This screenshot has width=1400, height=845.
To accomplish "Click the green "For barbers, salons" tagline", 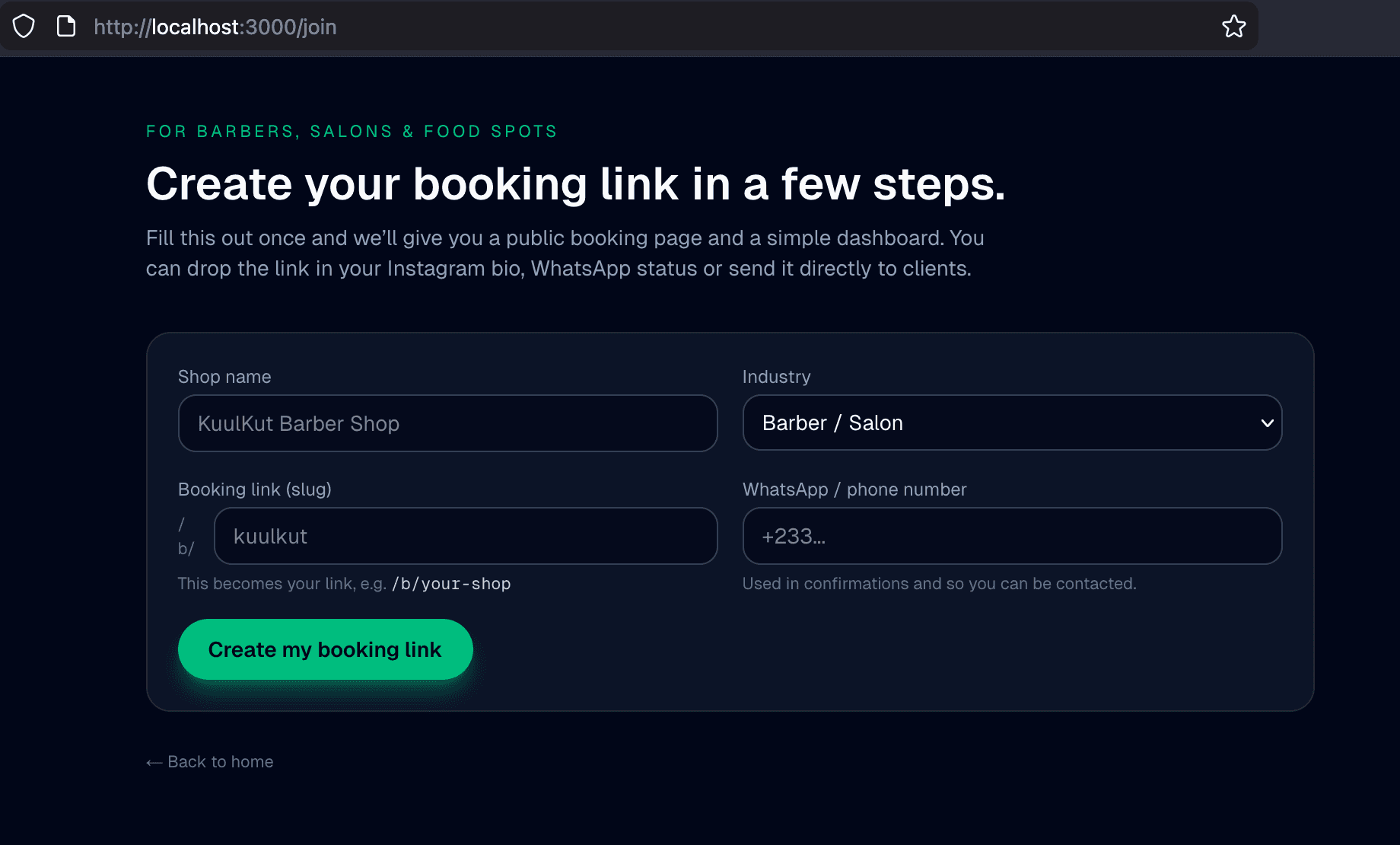I will 352,132.
